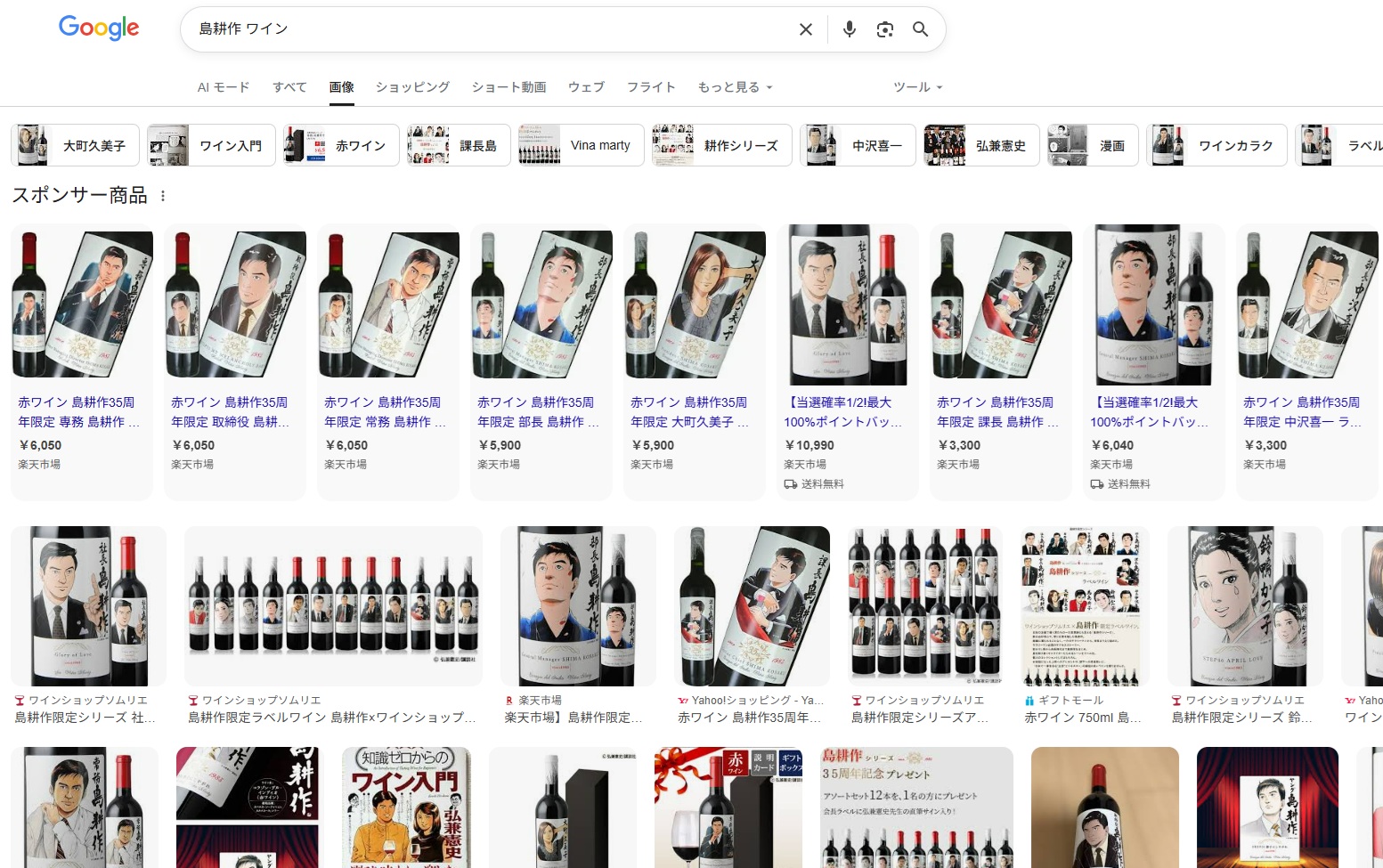Open the ツール dropdown menu
Viewport: 1383px width, 868px height.
click(917, 87)
